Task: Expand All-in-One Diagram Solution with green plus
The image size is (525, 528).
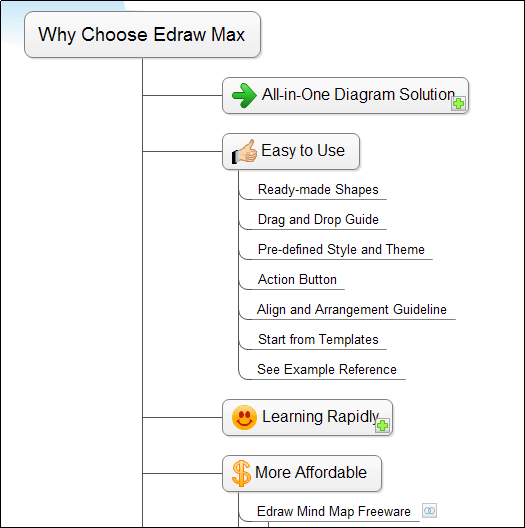Action: click(x=458, y=104)
